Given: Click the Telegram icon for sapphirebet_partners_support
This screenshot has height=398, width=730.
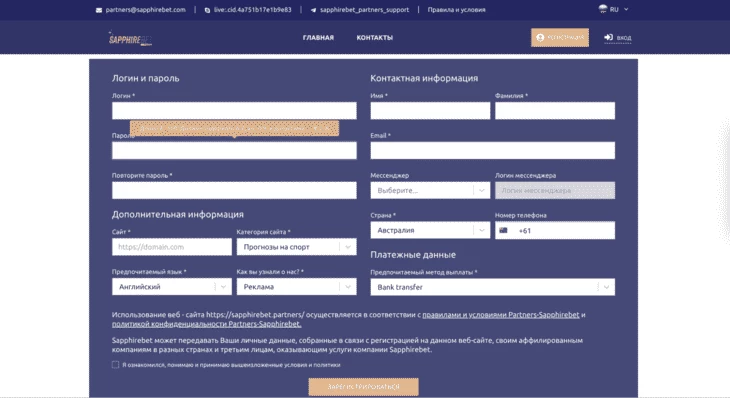Looking at the screenshot, I should pyautogui.click(x=313, y=10).
